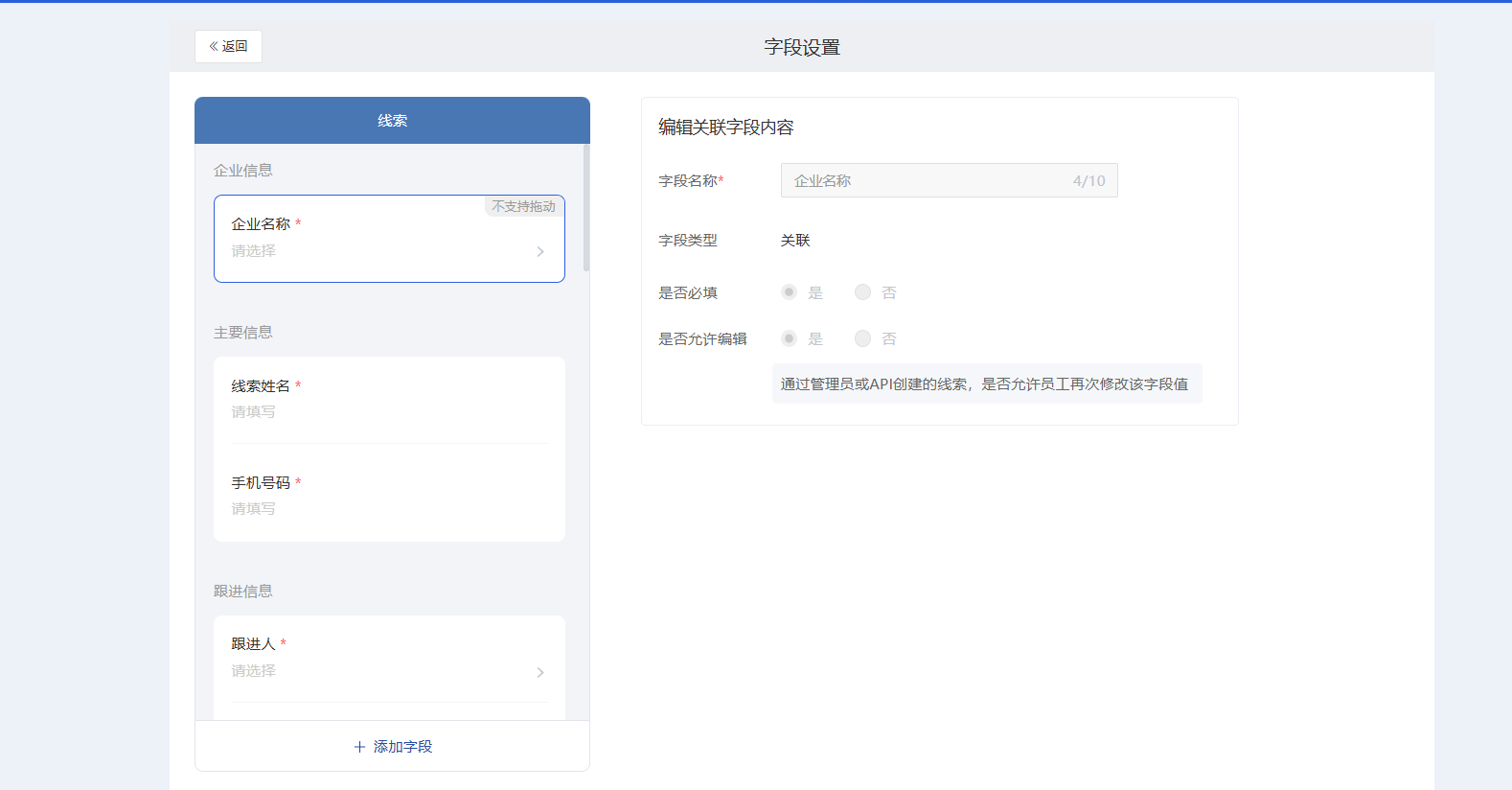Click the 编辑关联字段内容 heading
The width and height of the screenshot is (1512, 790).
tap(726, 128)
